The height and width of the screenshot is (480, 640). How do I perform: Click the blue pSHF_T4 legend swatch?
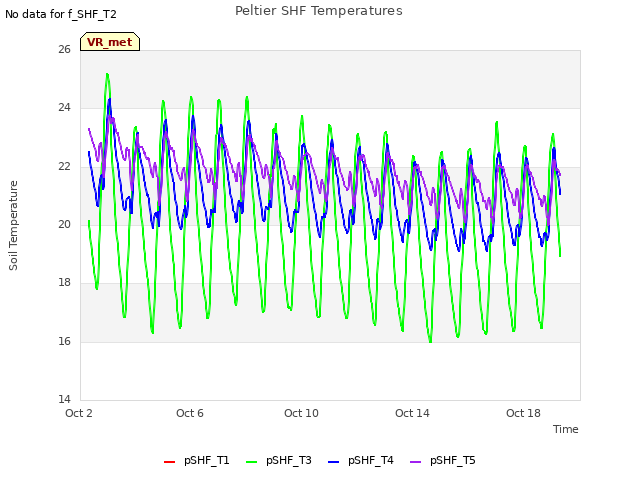coord(333,462)
